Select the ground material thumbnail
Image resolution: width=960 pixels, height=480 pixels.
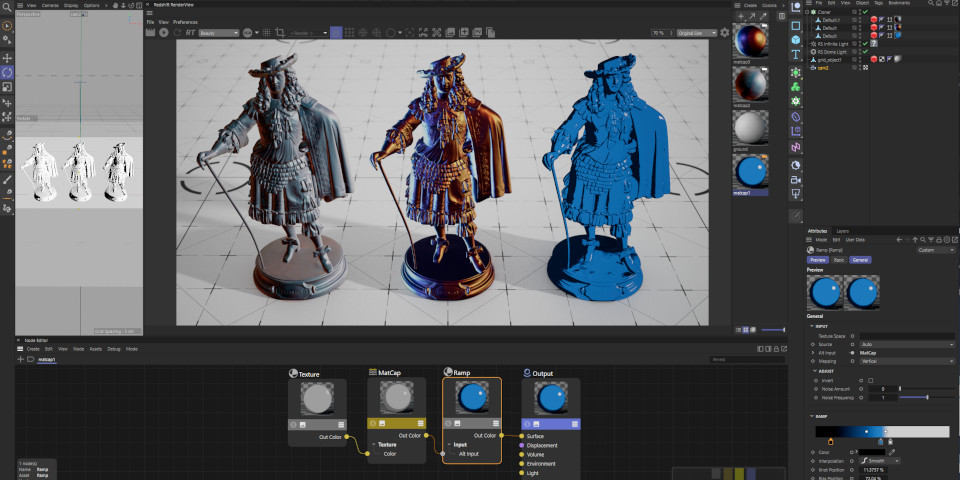tap(750, 128)
